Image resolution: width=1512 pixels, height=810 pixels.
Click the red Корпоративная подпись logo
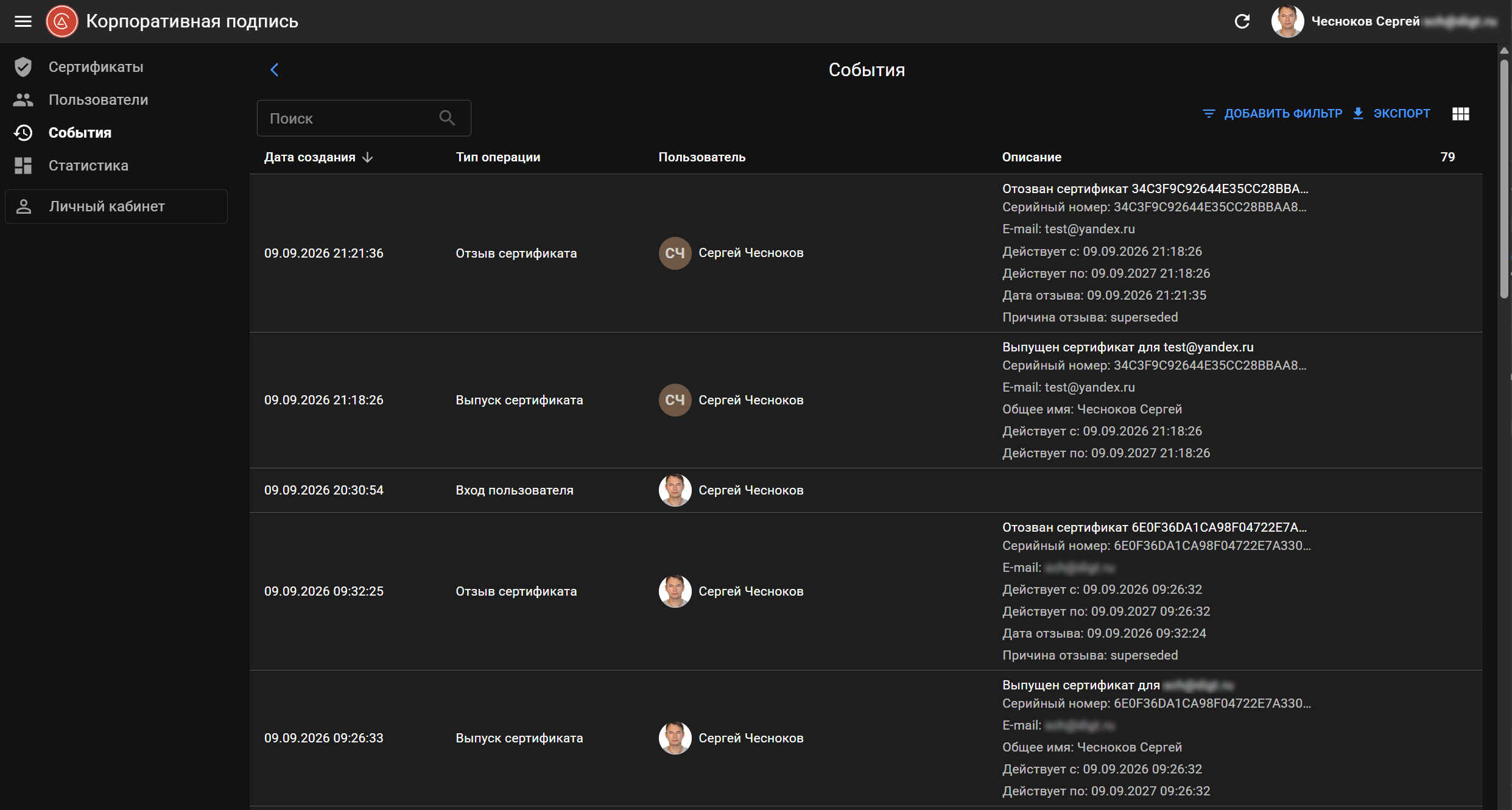(x=62, y=21)
